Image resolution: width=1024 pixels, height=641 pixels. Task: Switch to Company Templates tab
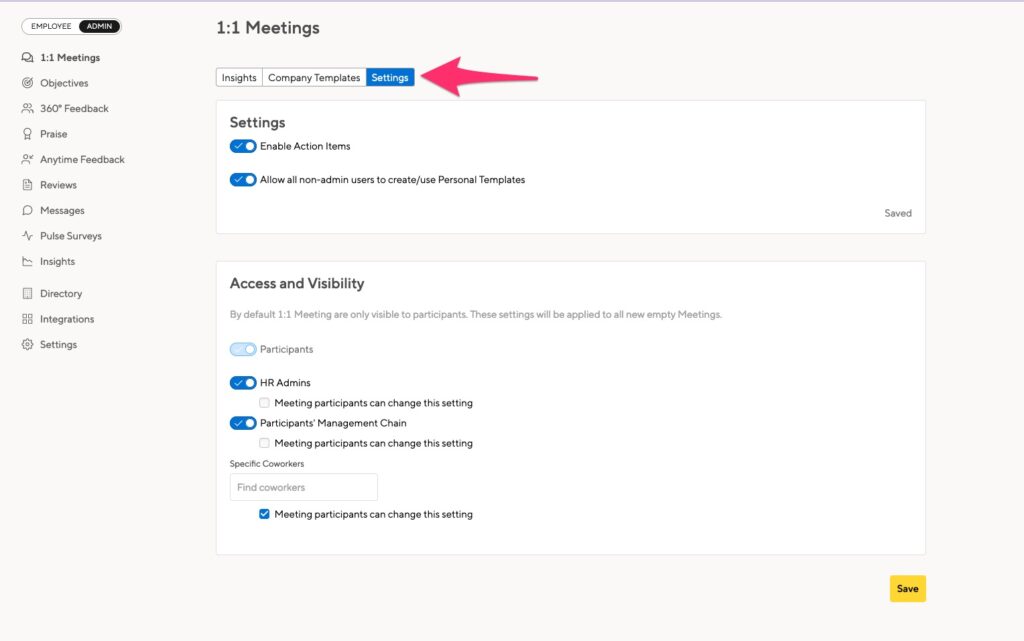314,78
